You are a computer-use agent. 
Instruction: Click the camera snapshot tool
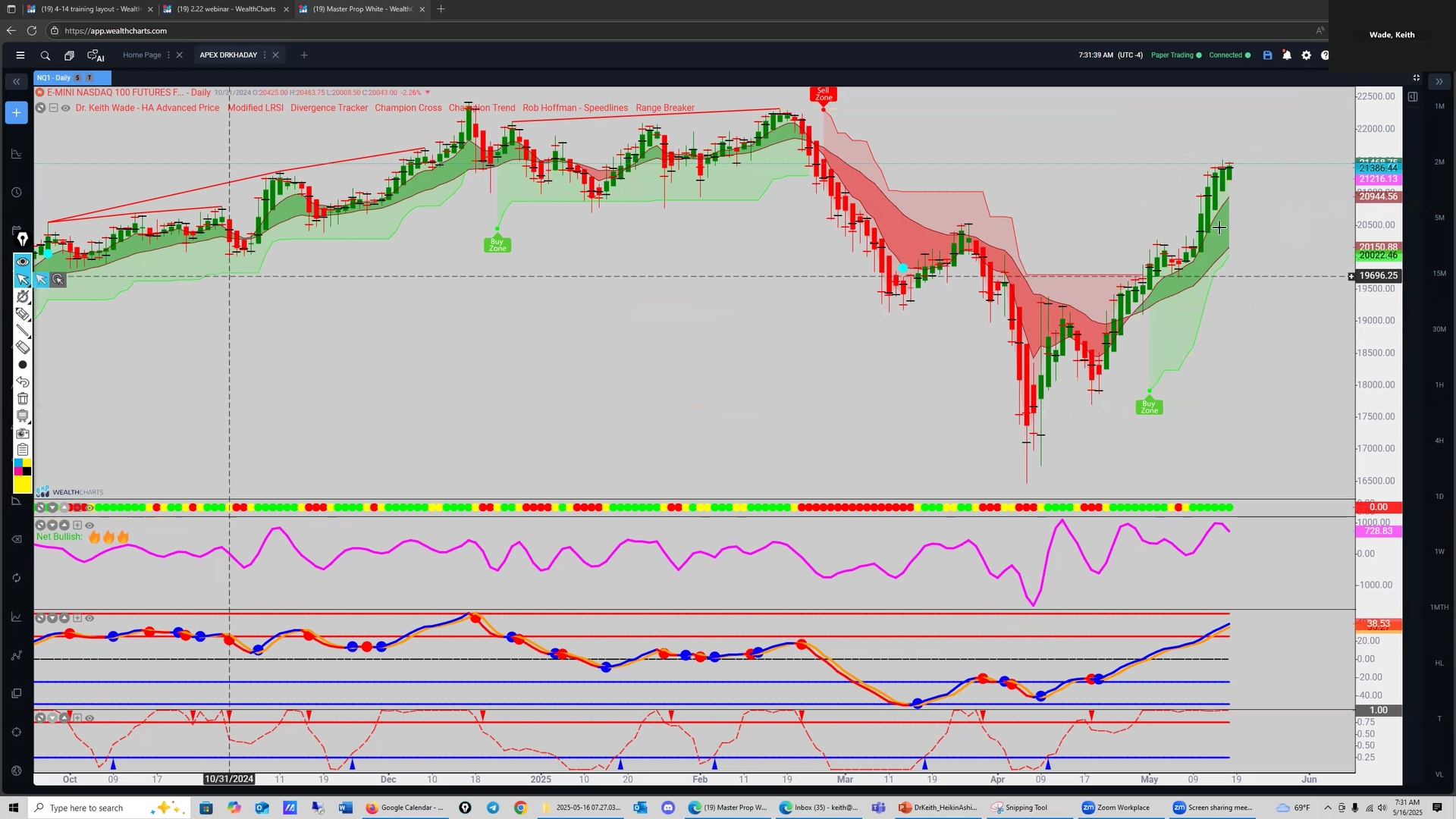pyautogui.click(x=23, y=433)
